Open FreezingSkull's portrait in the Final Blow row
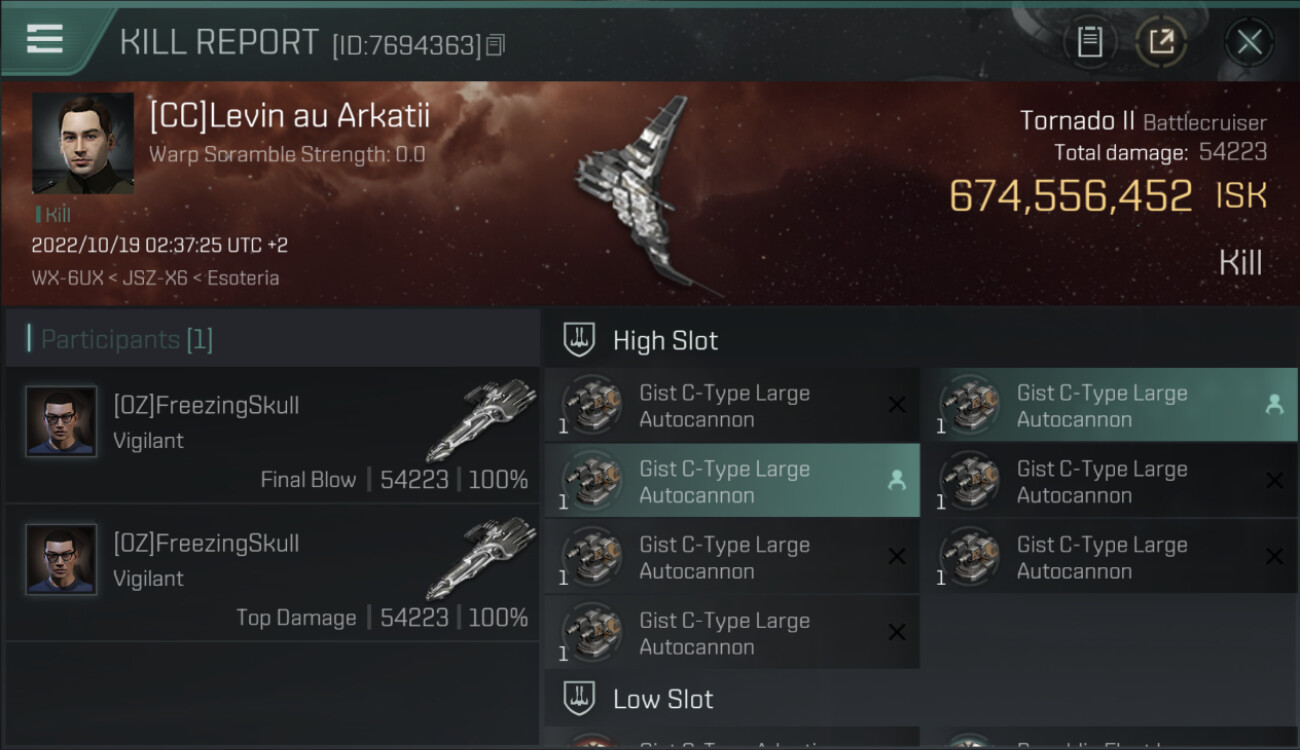This screenshot has height=750, width=1300. [x=62, y=421]
